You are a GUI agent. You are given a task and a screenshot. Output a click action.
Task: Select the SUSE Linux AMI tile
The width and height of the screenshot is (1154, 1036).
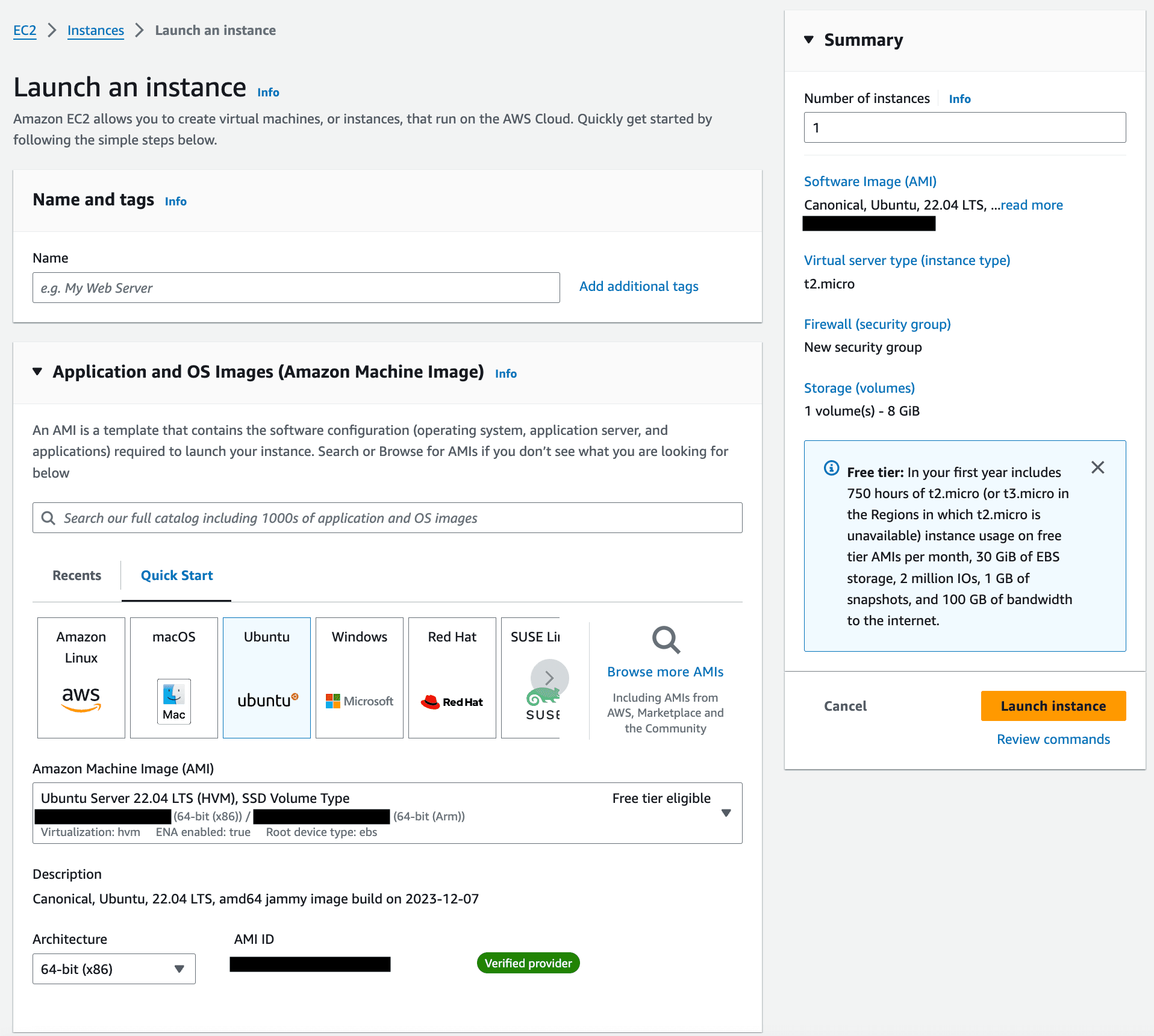(x=531, y=678)
